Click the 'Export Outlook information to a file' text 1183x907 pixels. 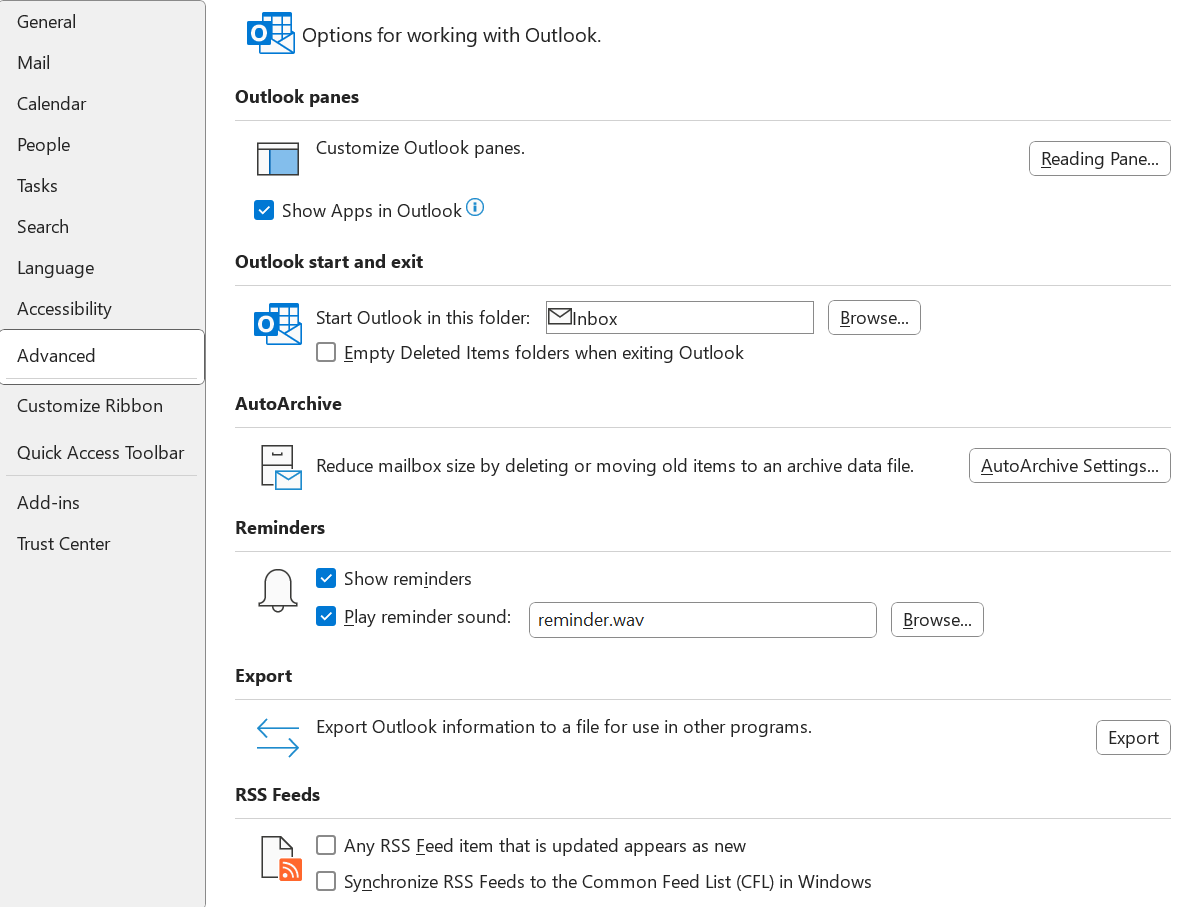pyautogui.click(x=564, y=727)
